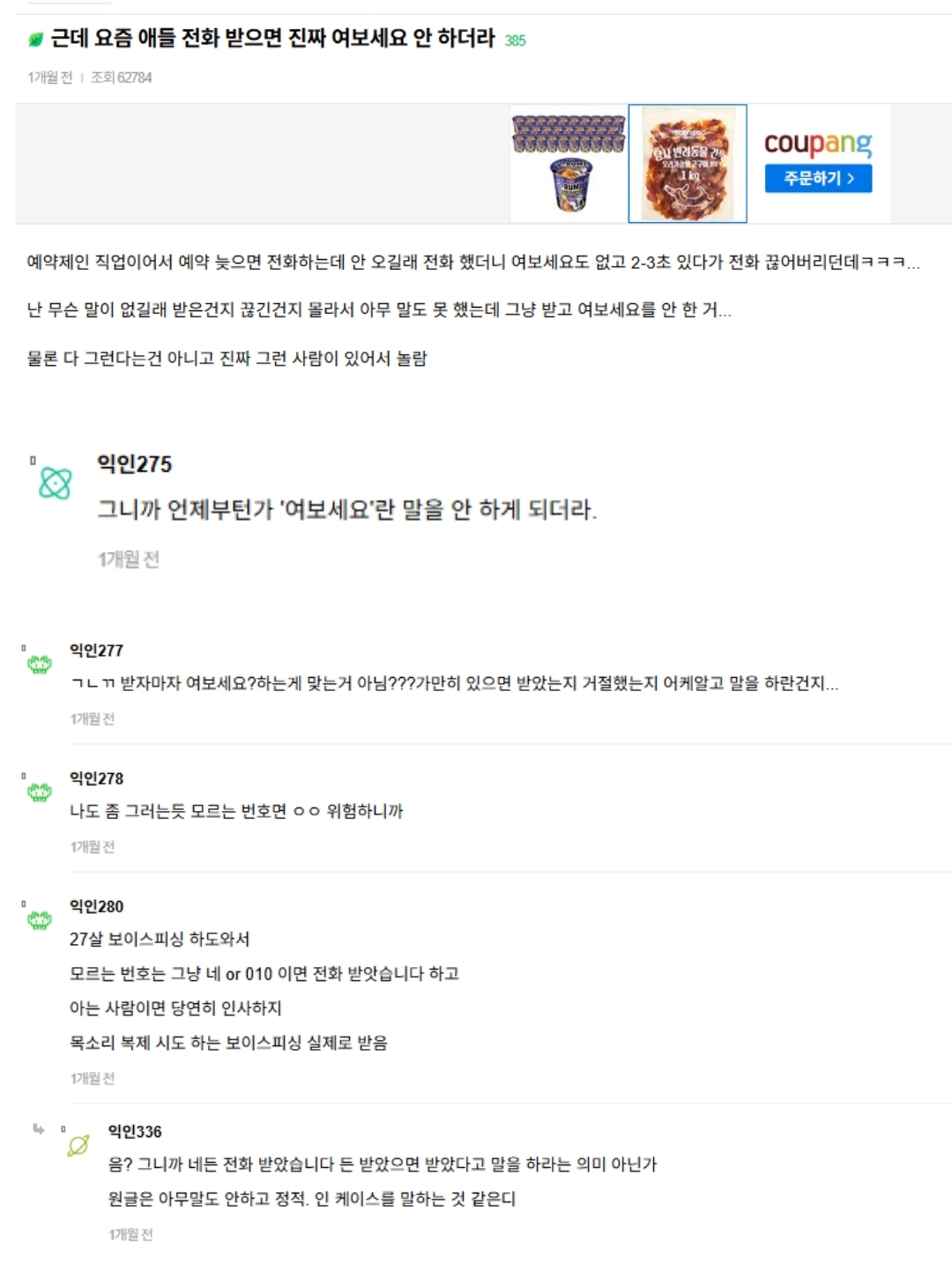Image resolution: width=952 pixels, height=1279 pixels.
Task: Click the username 익인275
Action: 134,464
